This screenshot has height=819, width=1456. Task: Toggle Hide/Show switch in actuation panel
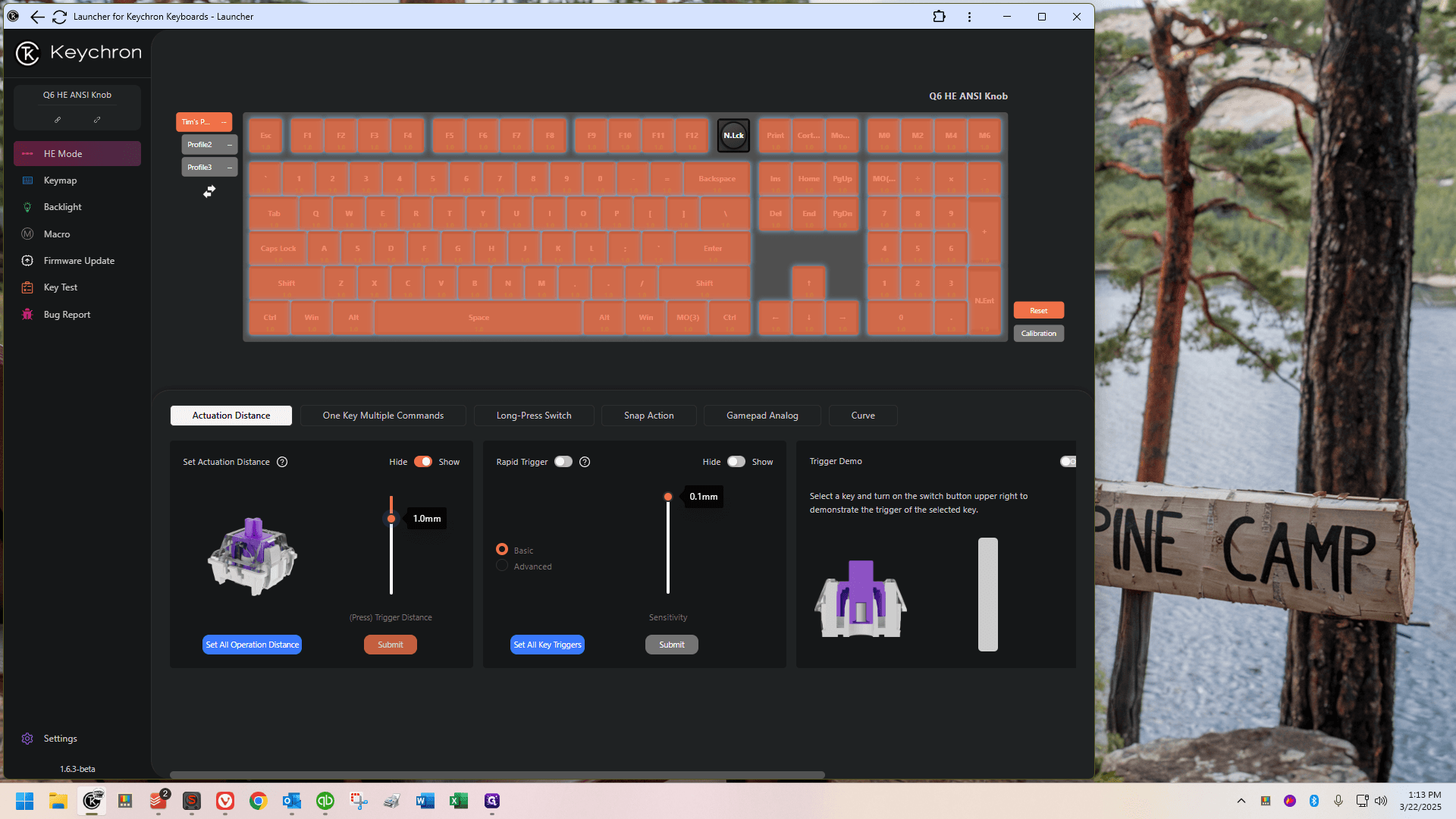(423, 462)
